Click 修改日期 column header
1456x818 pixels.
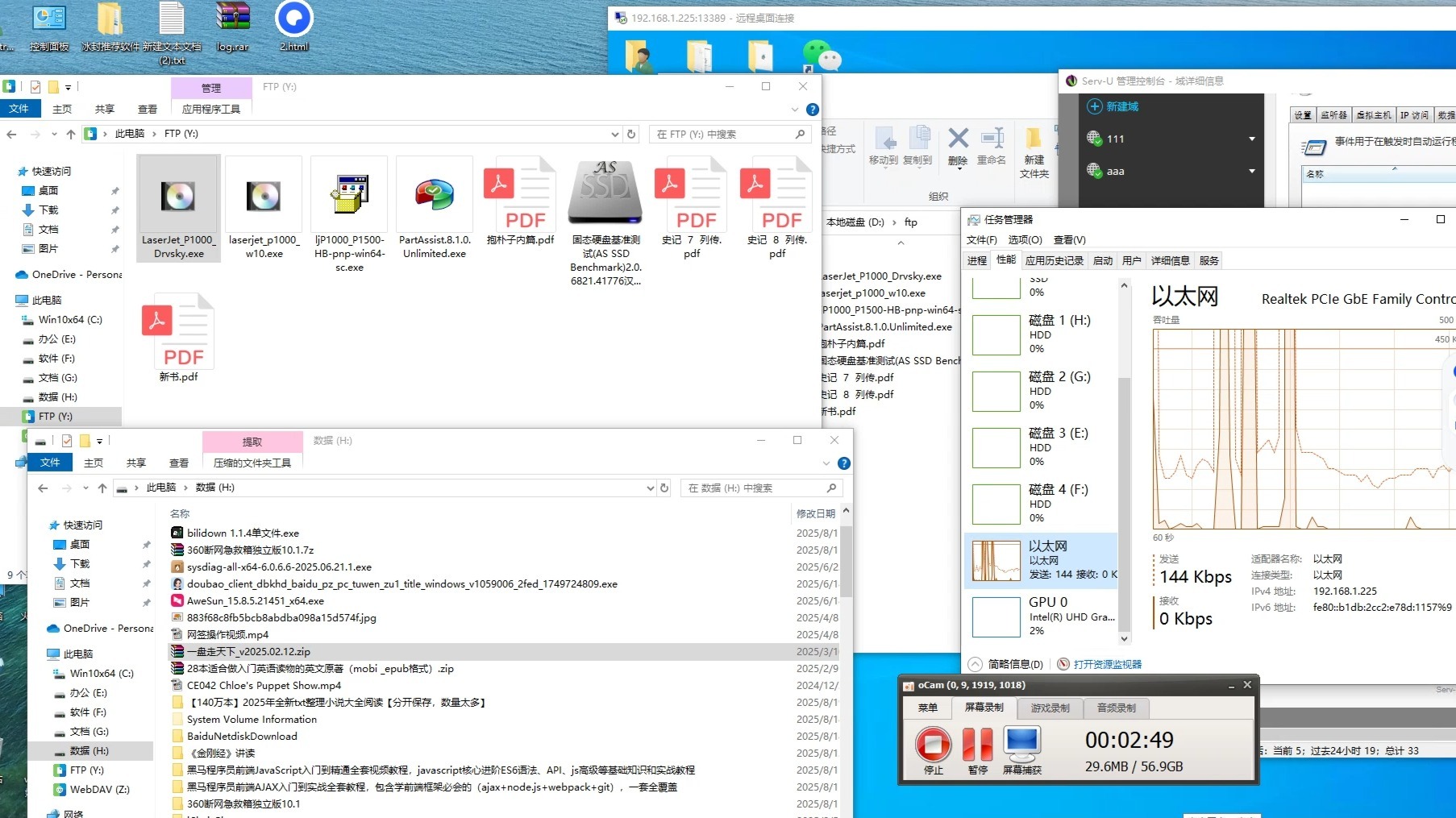coord(815,513)
